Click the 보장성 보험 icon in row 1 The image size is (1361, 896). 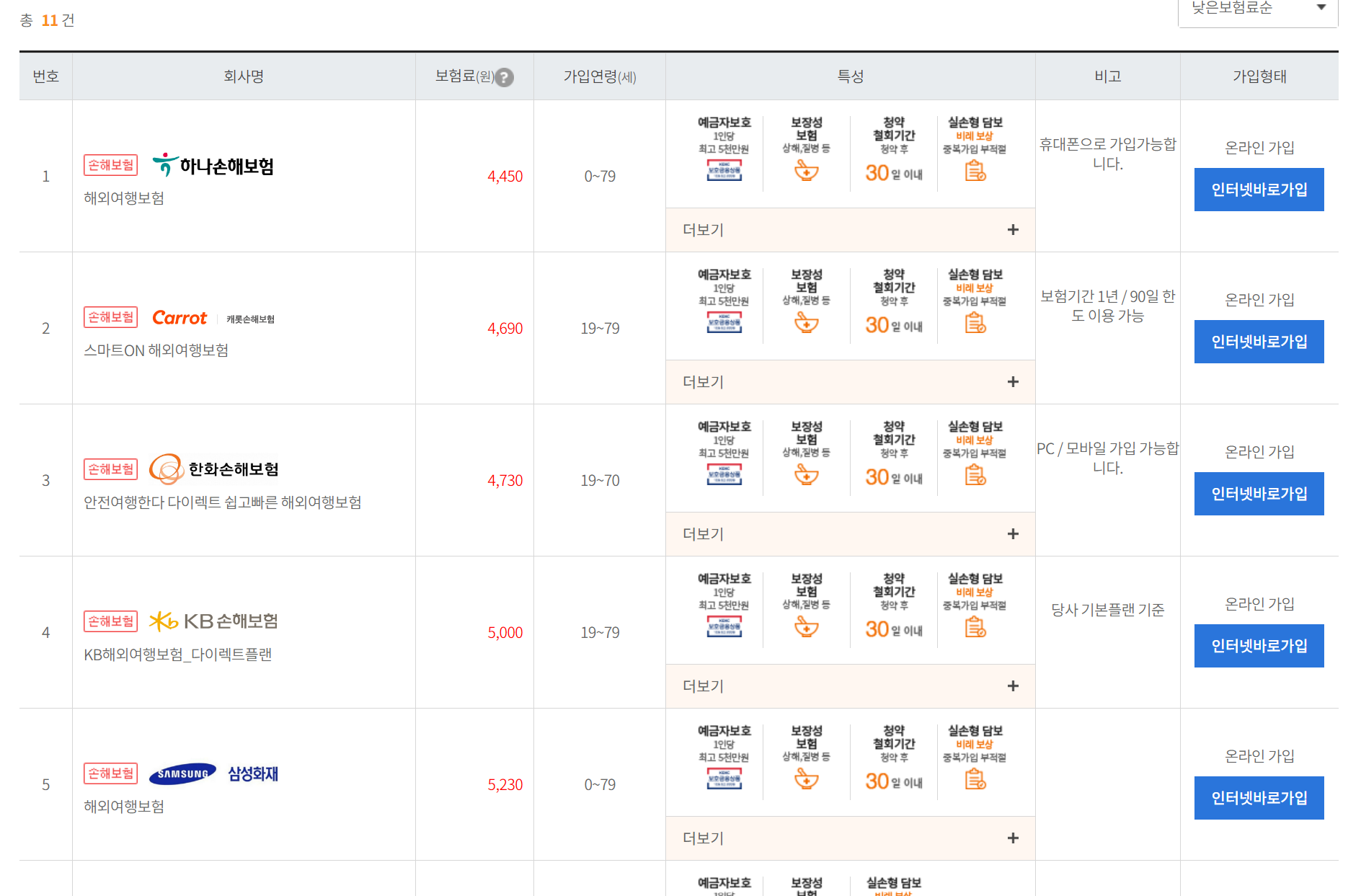tap(807, 171)
